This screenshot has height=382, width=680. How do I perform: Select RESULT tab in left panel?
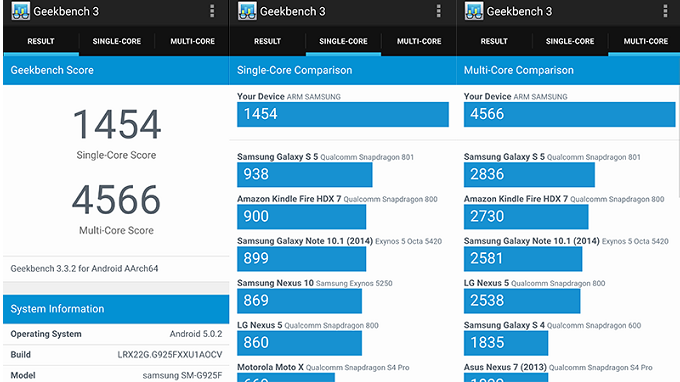click(41, 41)
